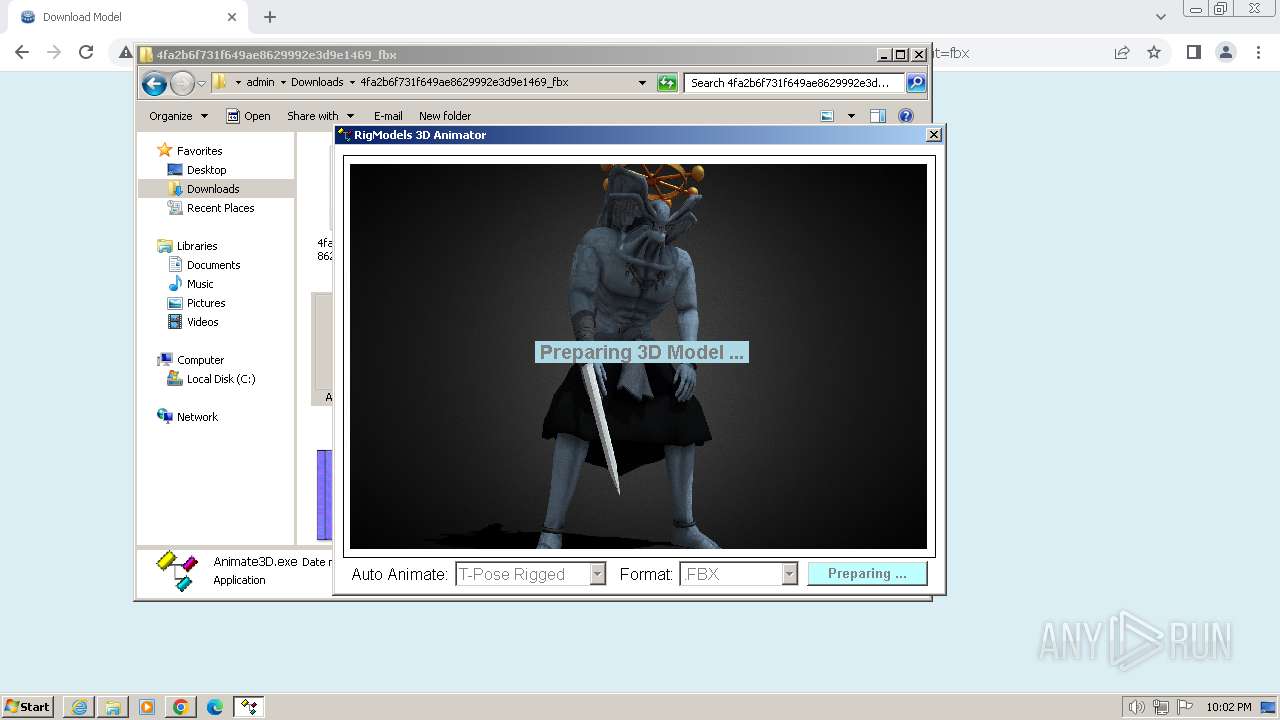The image size is (1280, 720).
Task: Open Action Center flag tray icon
Action: 1185,707
